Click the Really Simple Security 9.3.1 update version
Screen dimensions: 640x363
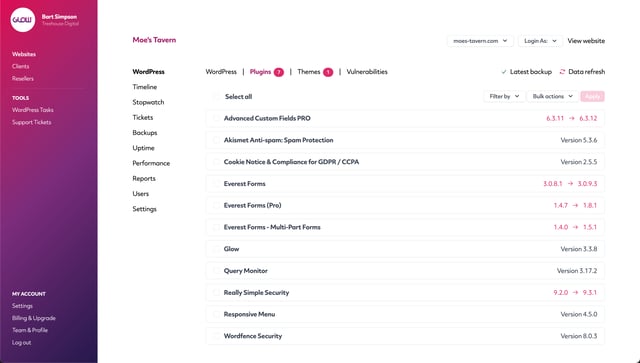point(590,293)
